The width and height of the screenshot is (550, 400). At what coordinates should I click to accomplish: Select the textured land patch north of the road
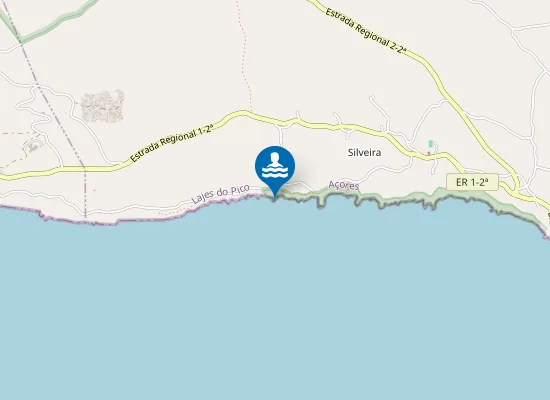102,106
